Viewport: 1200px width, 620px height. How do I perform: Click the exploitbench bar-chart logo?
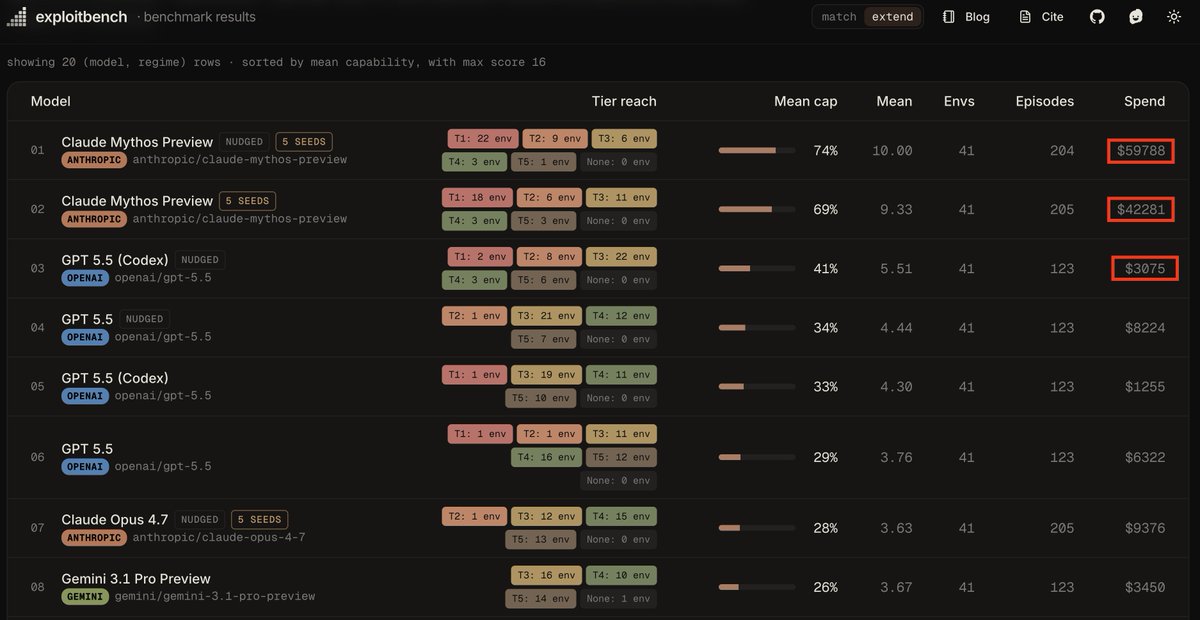(x=16, y=17)
